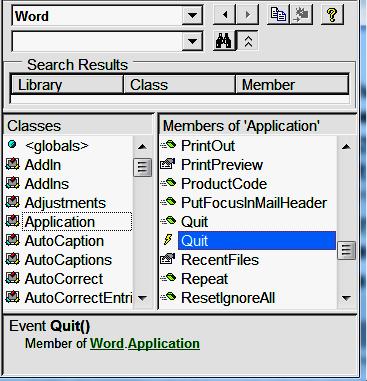Select the Quit method member
The width and height of the screenshot is (367, 381).
click(194, 222)
